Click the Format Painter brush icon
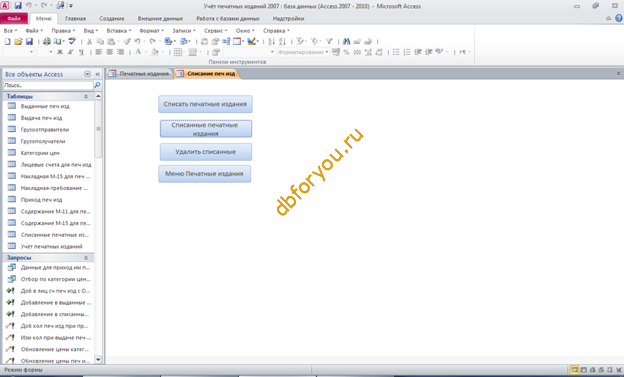This screenshot has width=624, height=377. pyautogui.click(x=127, y=41)
